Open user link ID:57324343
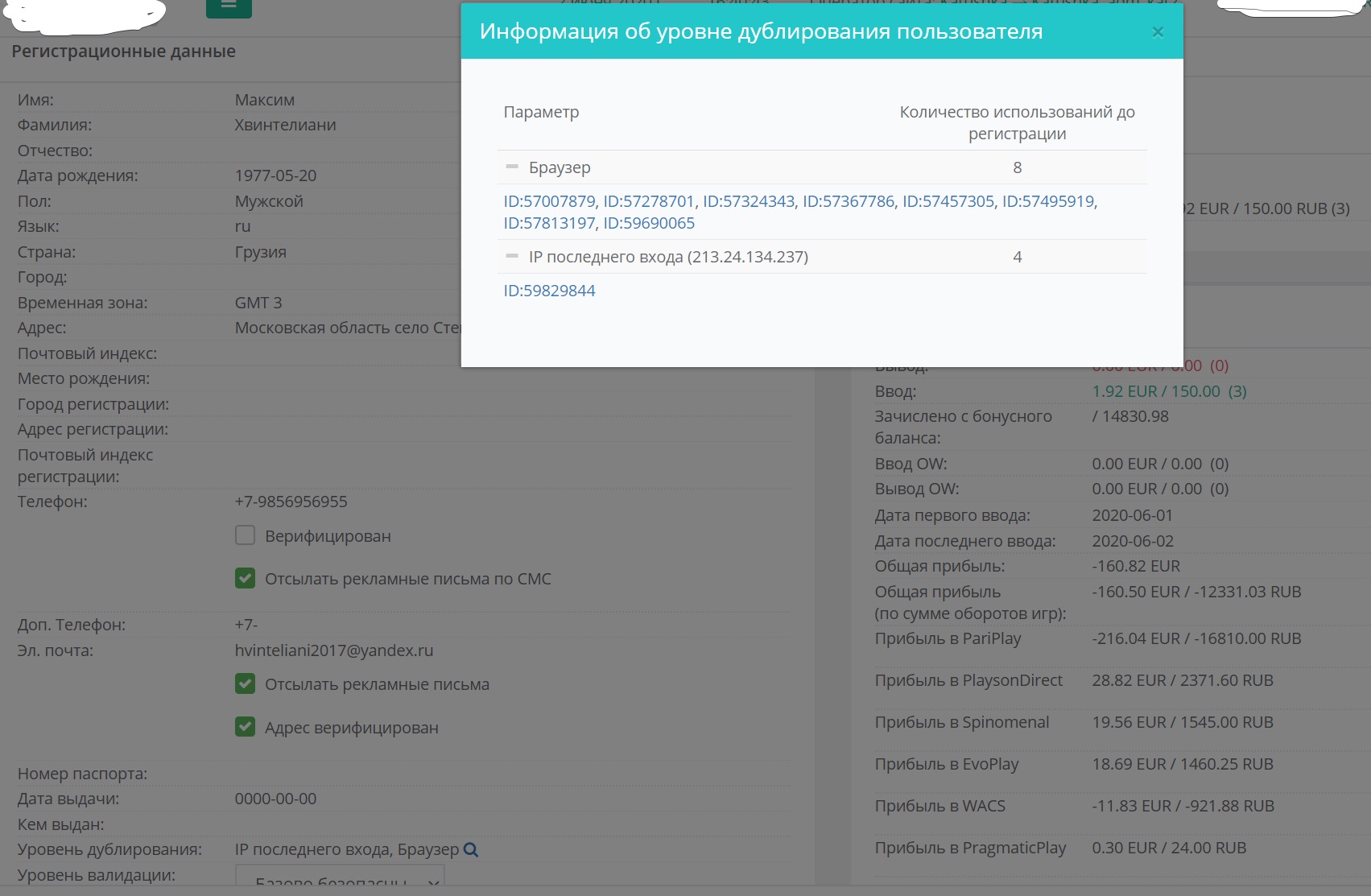 point(748,201)
